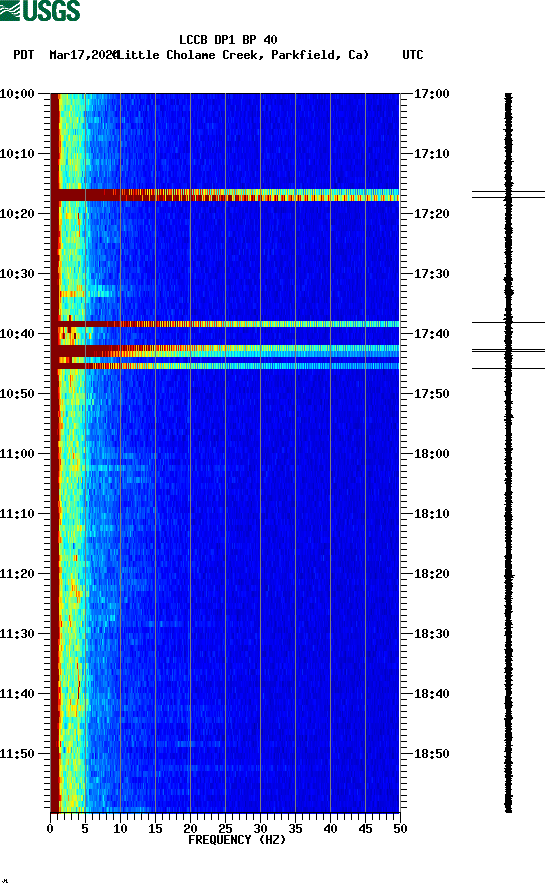This screenshot has height=892, width=552.
Task: Click the broadband event band near 10:38 PDT
Action: [x=225, y=324]
